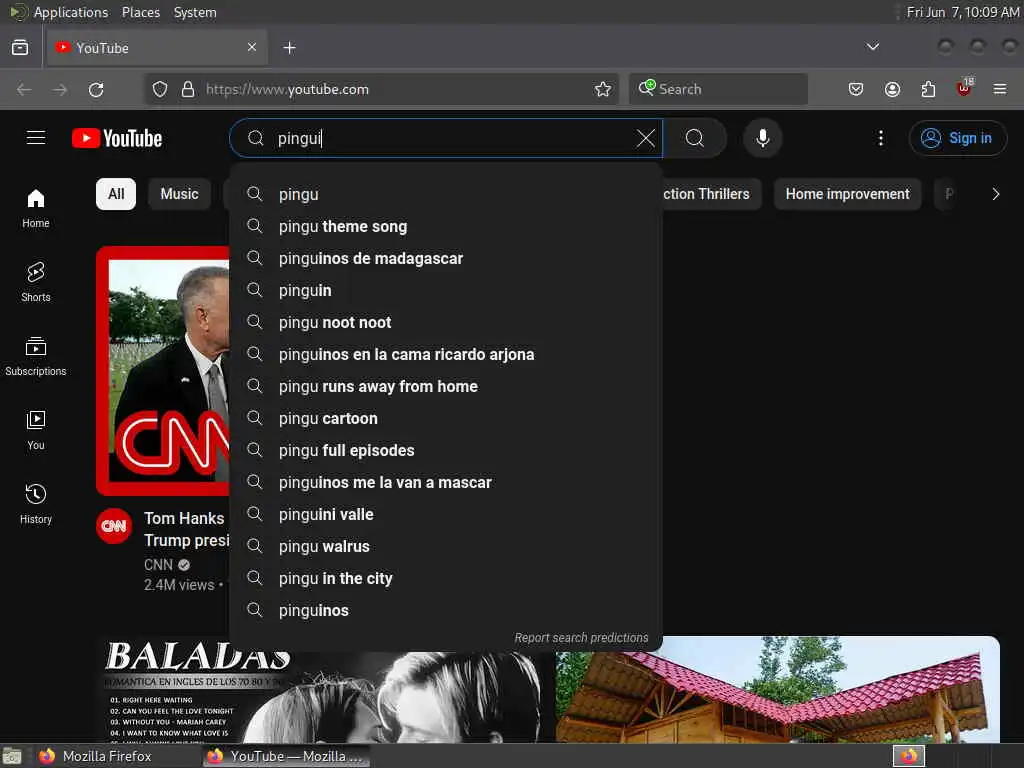Open Firefox View icon

tap(20, 47)
